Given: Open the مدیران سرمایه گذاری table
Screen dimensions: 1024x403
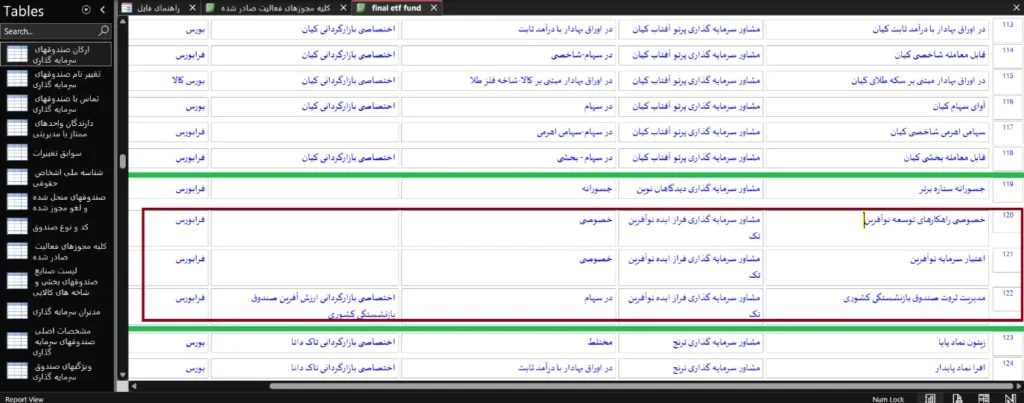Looking at the screenshot, I should pyautogui.click(x=57, y=312).
